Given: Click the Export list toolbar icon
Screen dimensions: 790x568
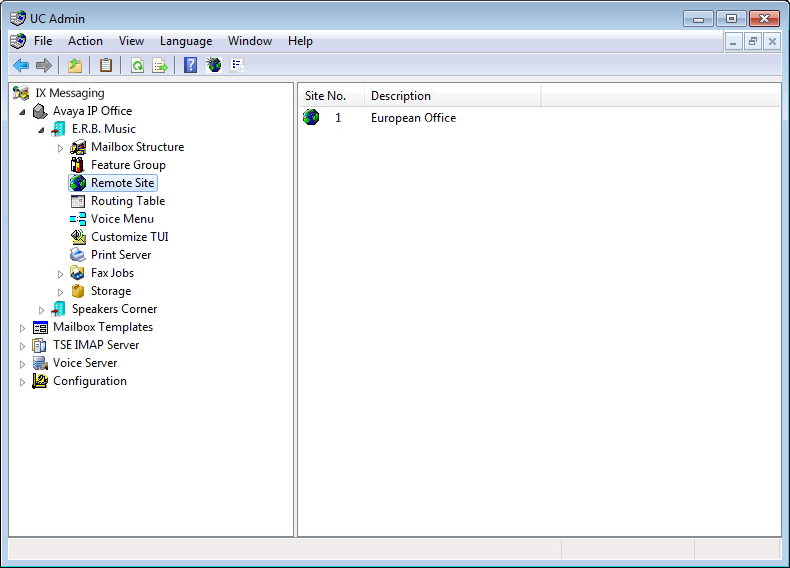Looking at the screenshot, I should 160,65.
